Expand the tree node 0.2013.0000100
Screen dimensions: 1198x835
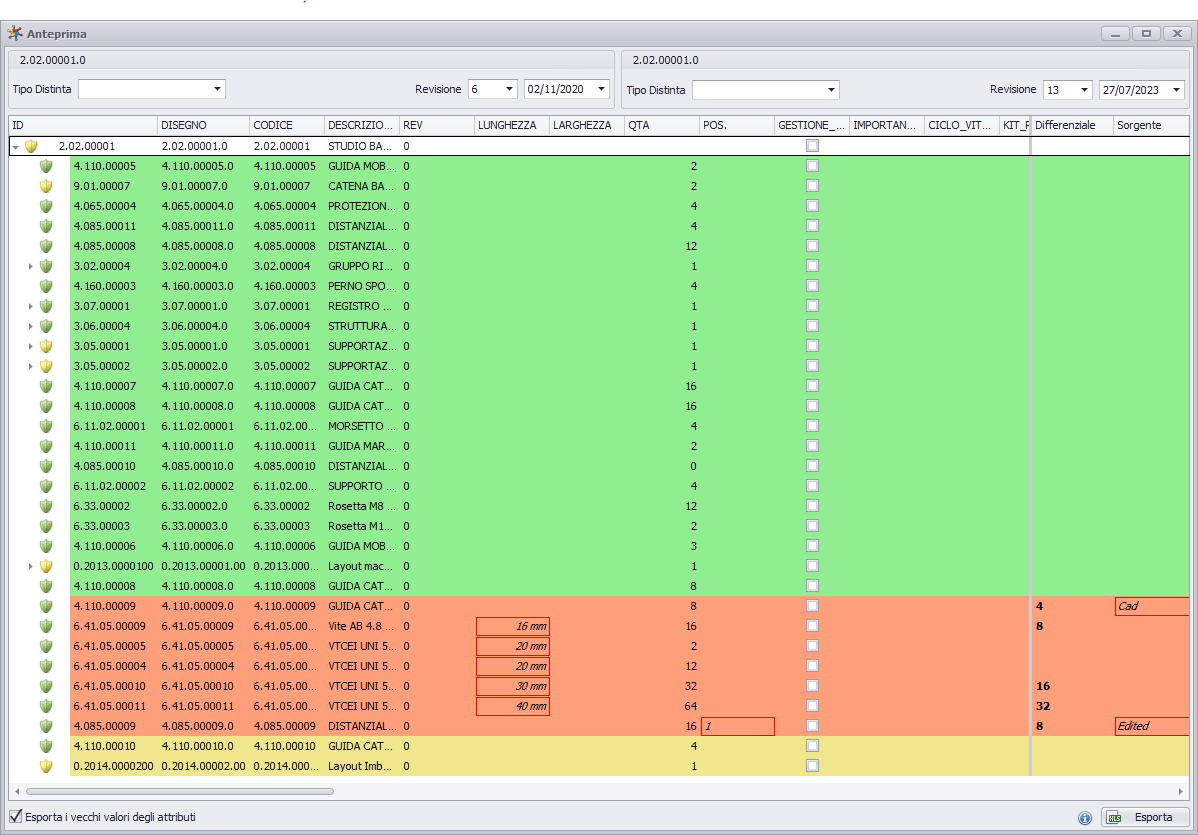pos(31,567)
